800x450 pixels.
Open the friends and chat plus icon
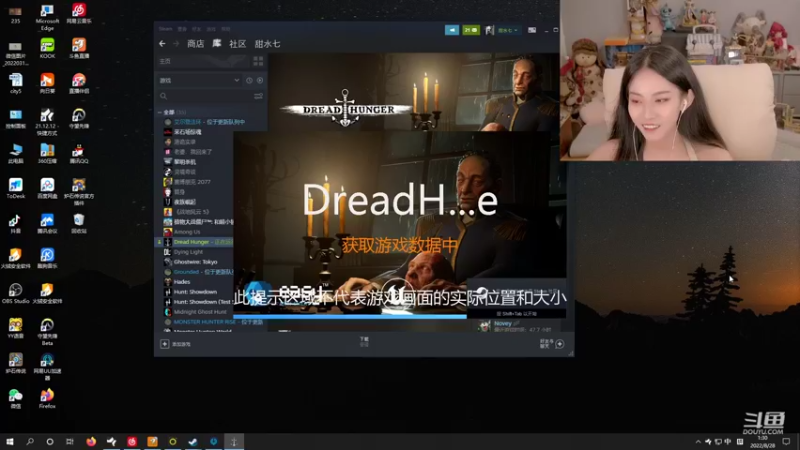560,344
